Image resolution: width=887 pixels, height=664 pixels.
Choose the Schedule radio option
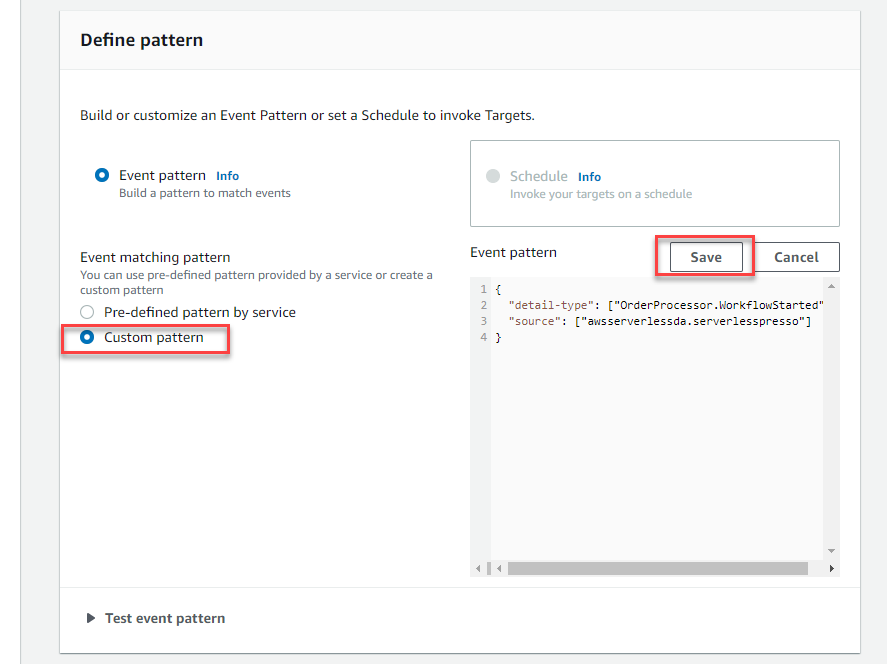click(x=493, y=176)
